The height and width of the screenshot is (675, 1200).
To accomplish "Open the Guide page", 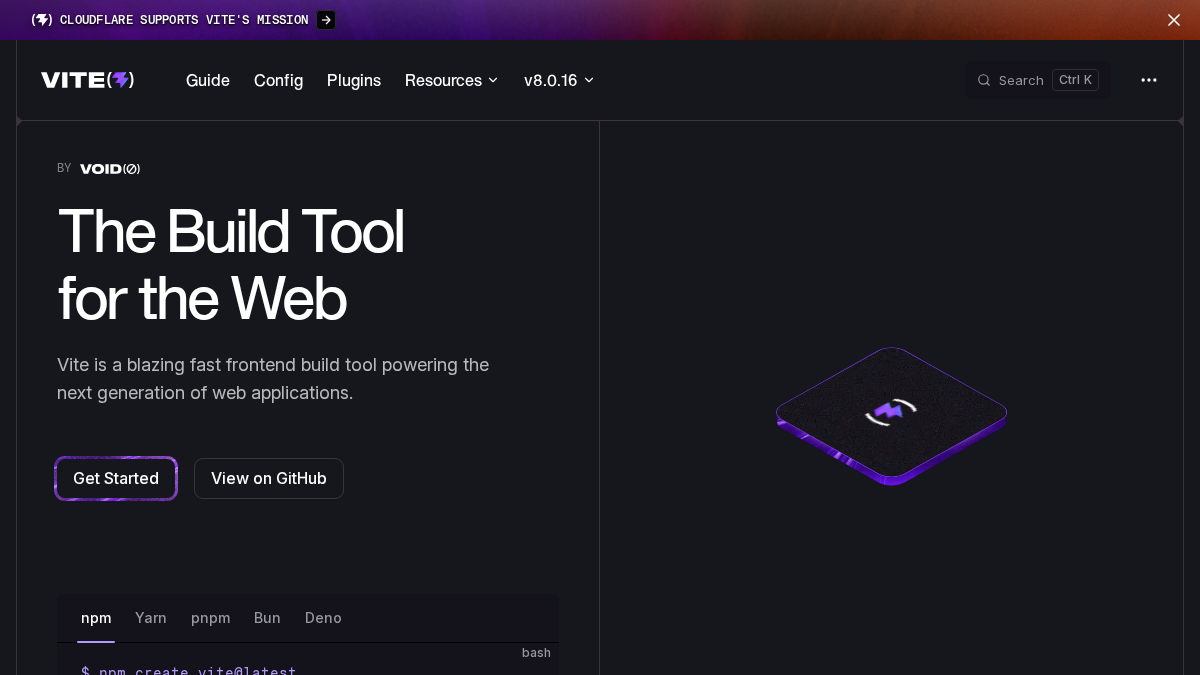I will [208, 80].
